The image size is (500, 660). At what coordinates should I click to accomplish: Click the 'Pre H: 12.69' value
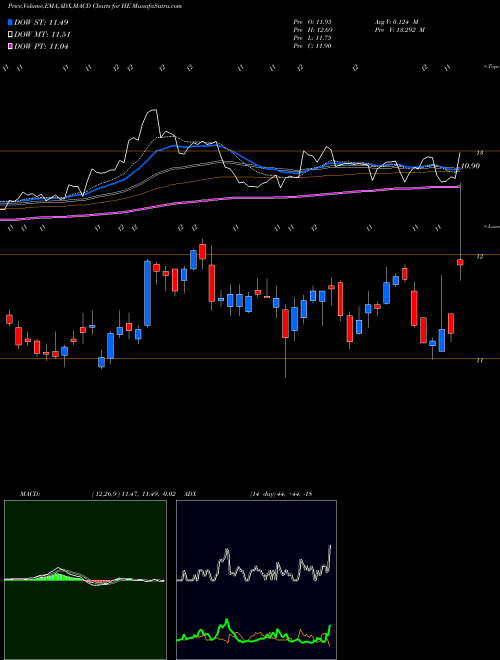[313, 30]
